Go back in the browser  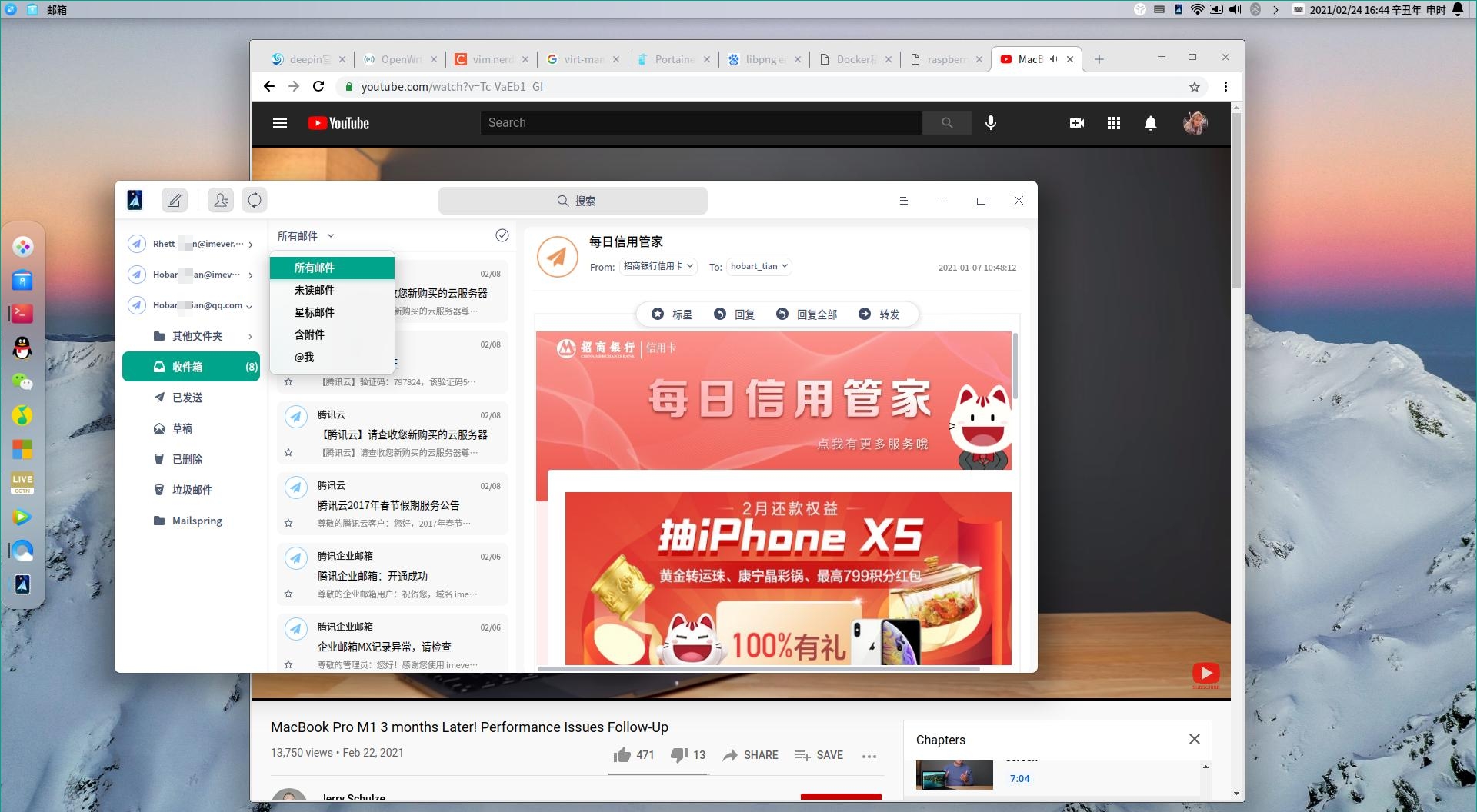coord(269,86)
